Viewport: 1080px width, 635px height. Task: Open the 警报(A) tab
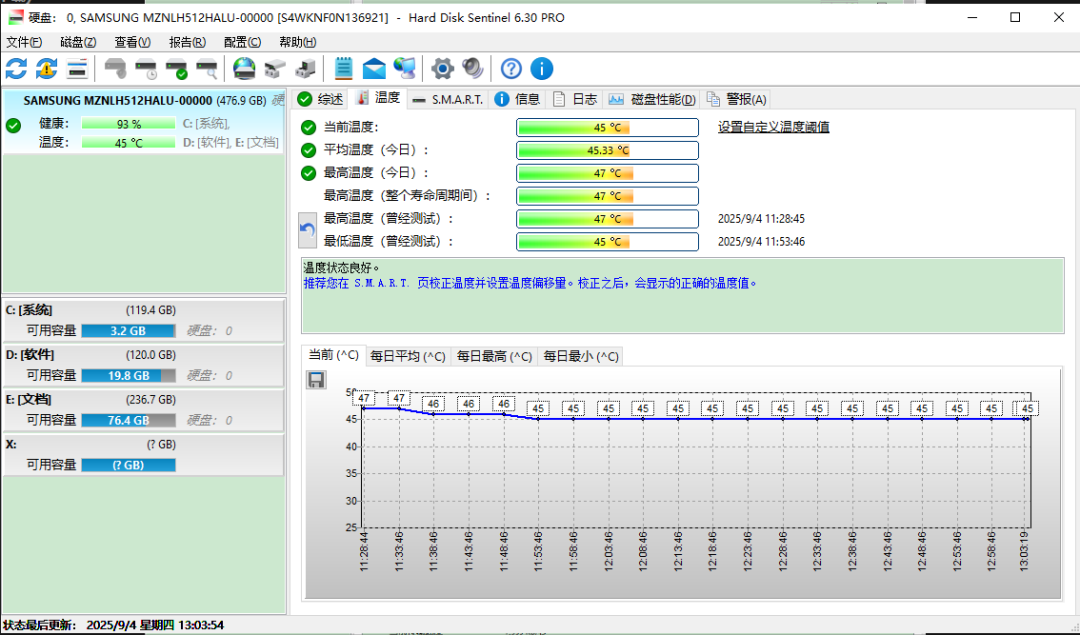pyautogui.click(x=736, y=99)
